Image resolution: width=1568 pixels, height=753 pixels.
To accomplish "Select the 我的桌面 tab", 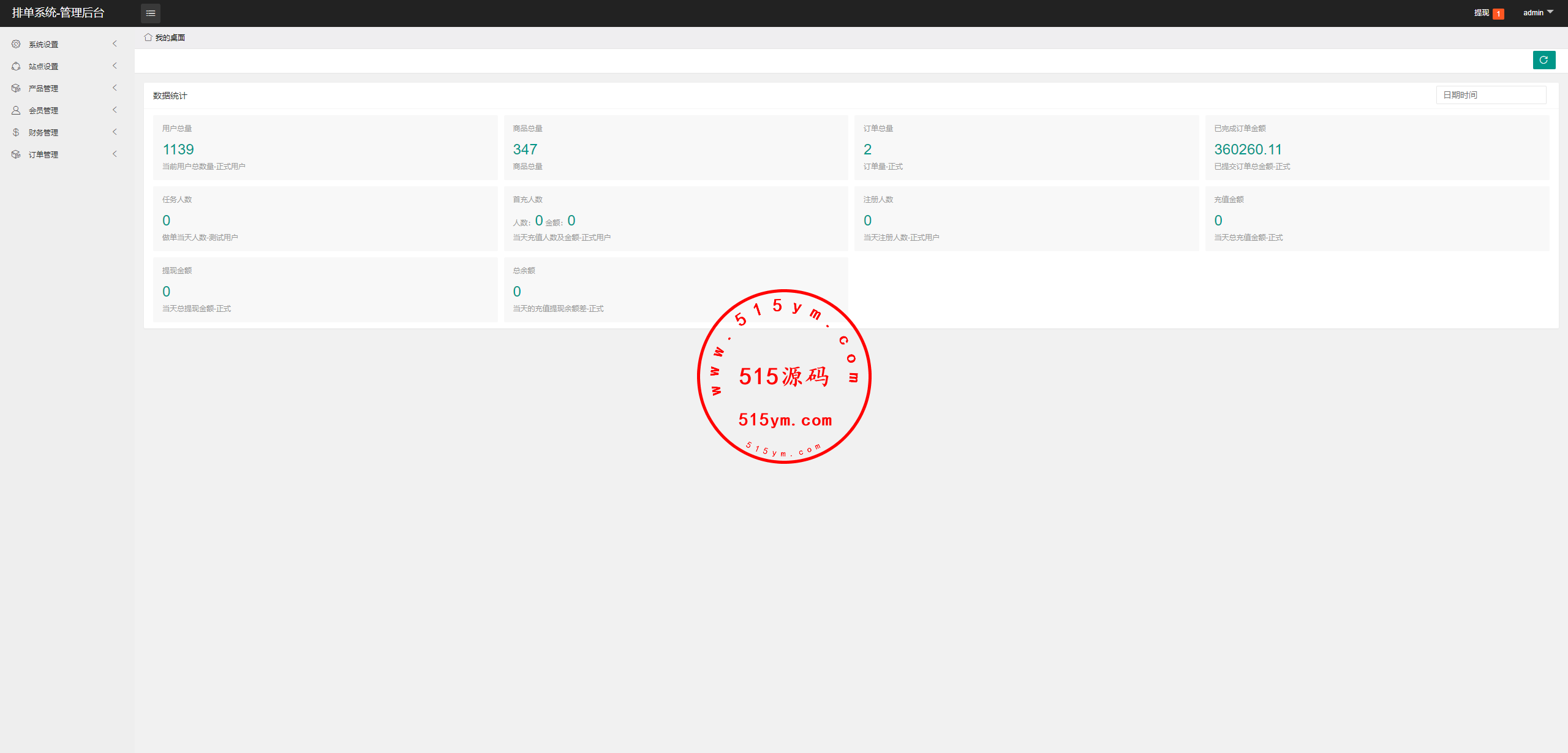I will (170, 38).
